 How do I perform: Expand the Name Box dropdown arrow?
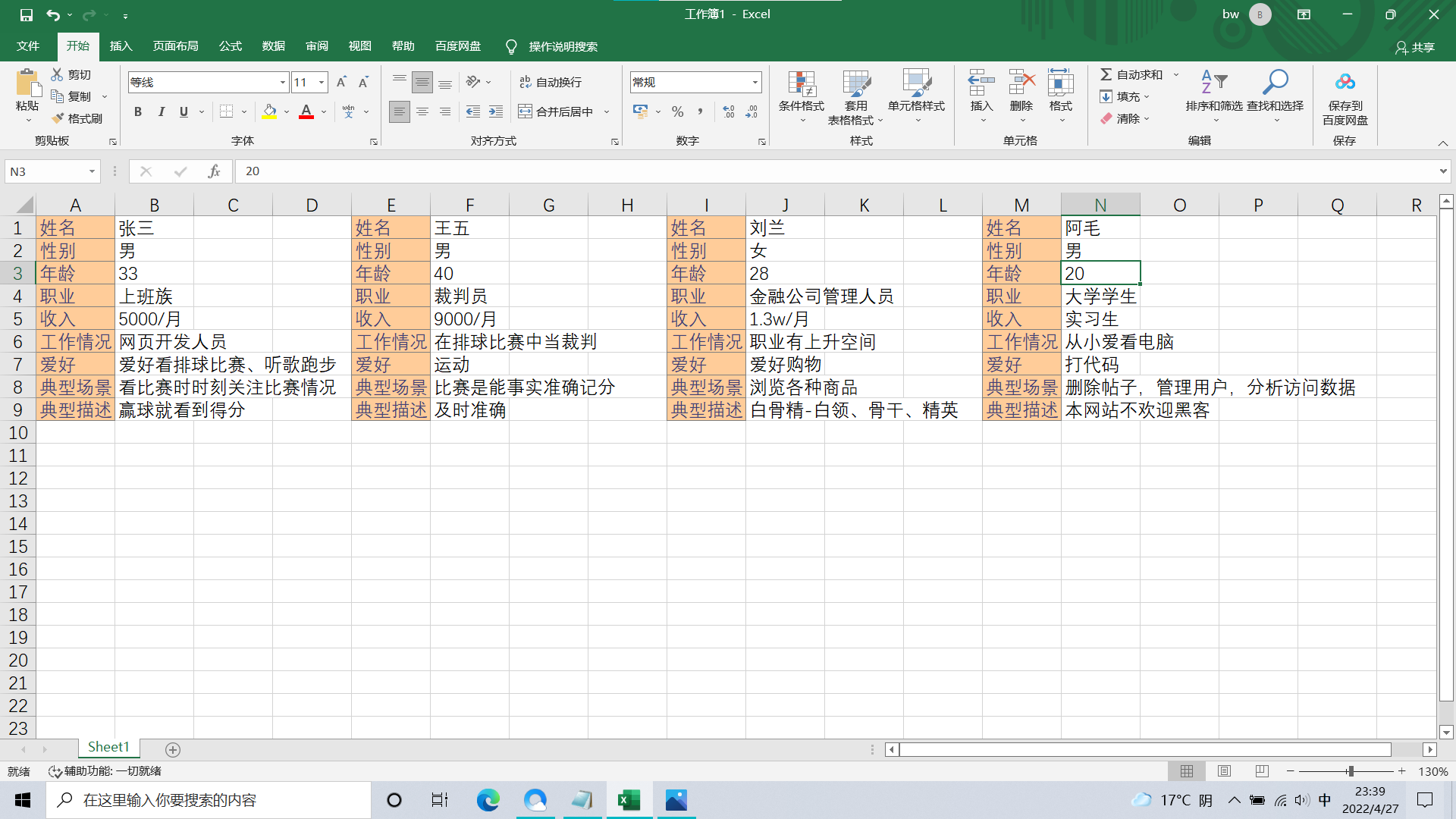tap(92, 171)
